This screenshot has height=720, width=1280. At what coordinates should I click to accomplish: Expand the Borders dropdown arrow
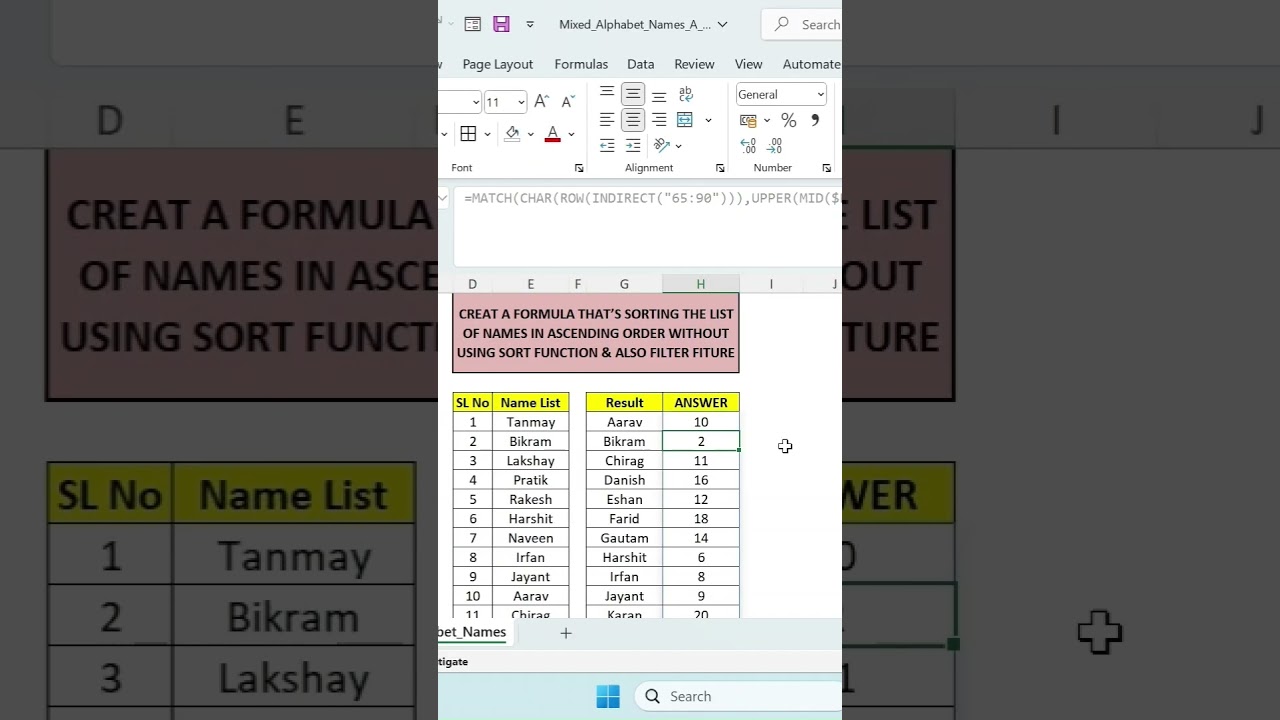(x=487, y=134)
